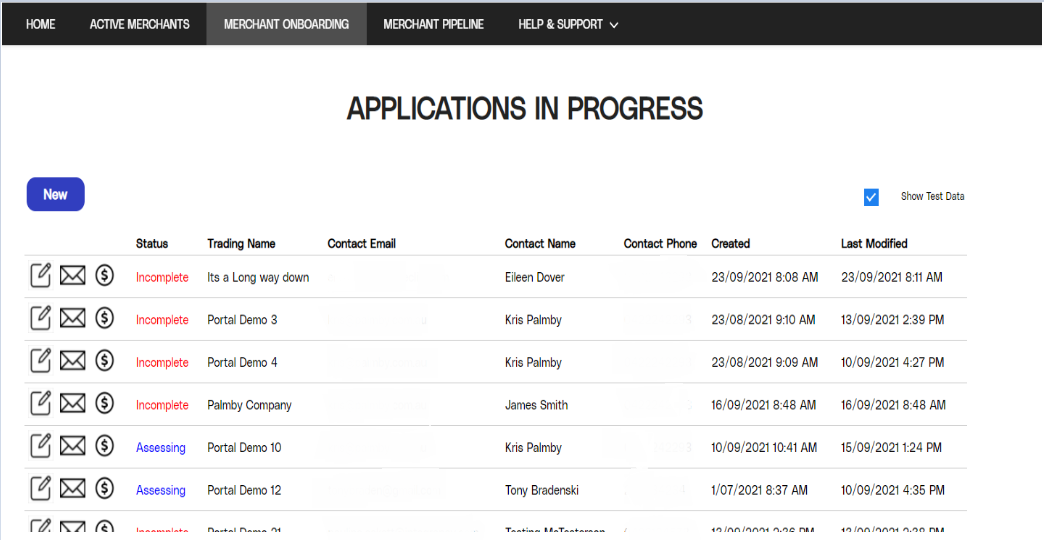Click dollar icon for Portal Demo 4
Image resolution: width=1044 pixels, height=540 pixels.
[104, 361]
